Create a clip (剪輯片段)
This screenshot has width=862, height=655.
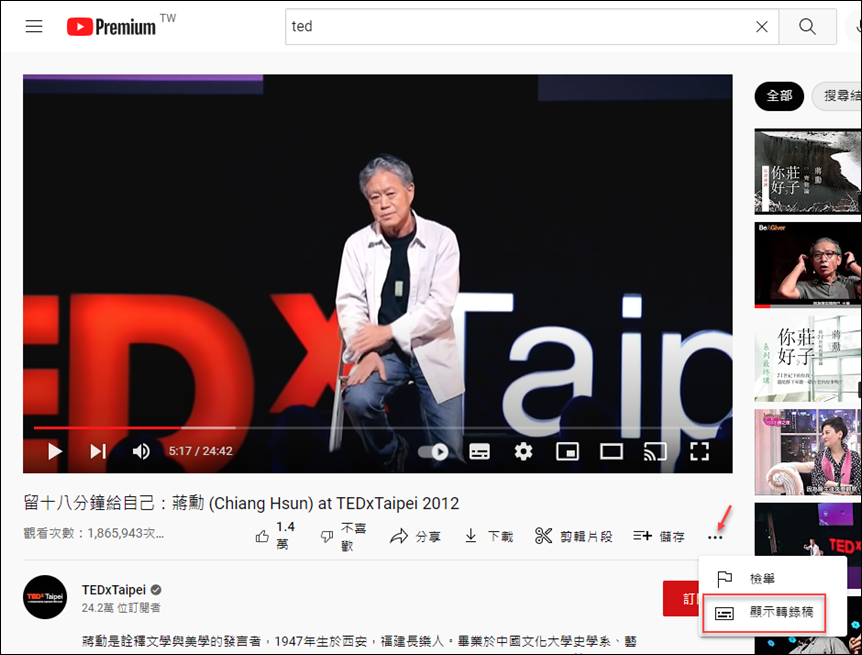pos(573,536)
